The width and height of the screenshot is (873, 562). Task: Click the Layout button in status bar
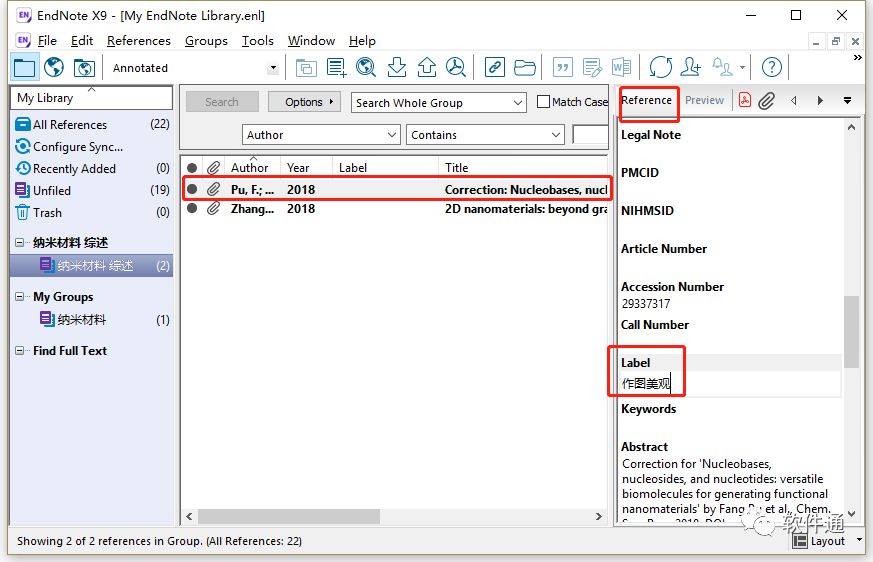819,541
